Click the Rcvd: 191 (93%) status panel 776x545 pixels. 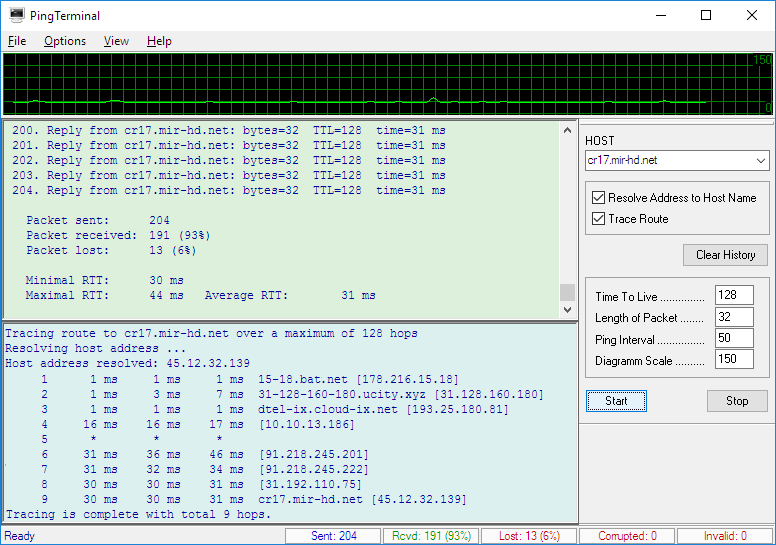(x=431, y=536)
